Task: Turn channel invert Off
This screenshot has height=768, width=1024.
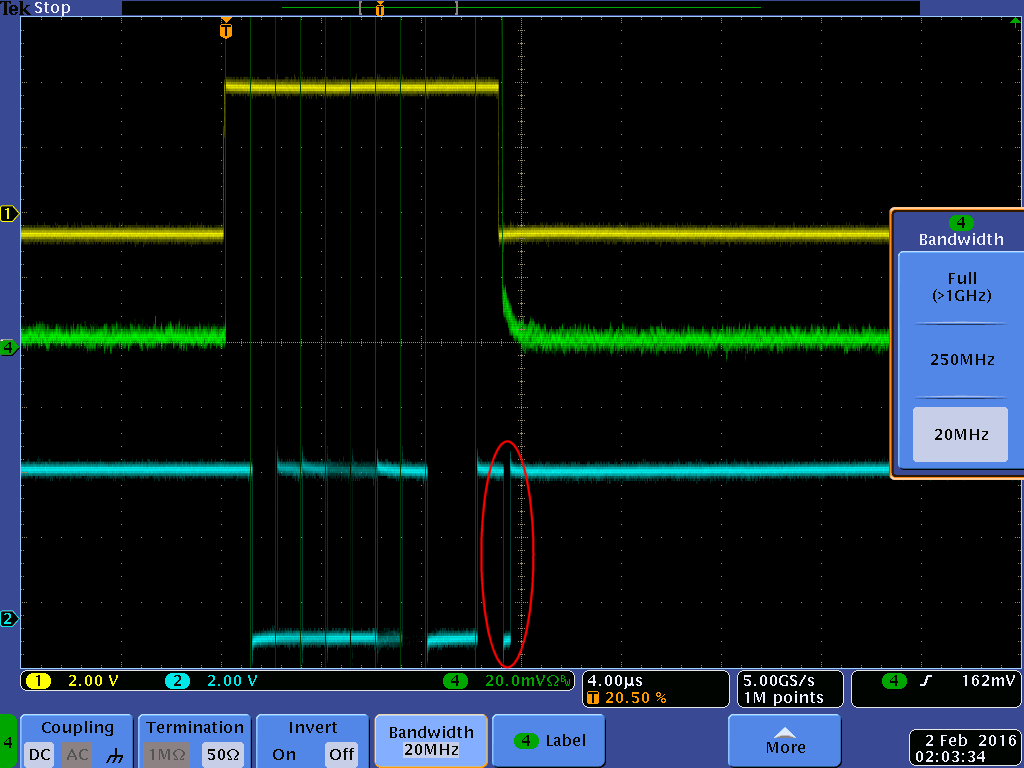Action: pyautogui.click(x=341, y=754)
